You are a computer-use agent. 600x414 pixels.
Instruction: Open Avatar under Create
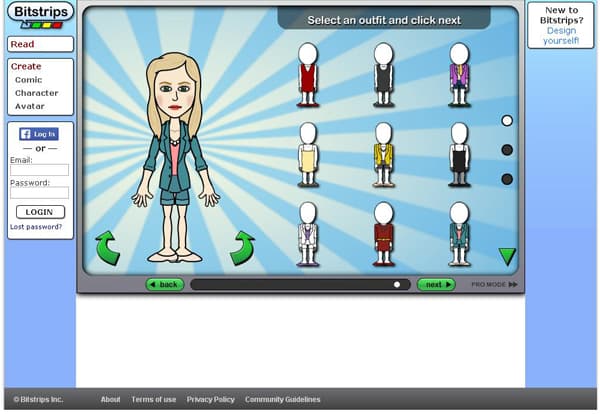30,106
